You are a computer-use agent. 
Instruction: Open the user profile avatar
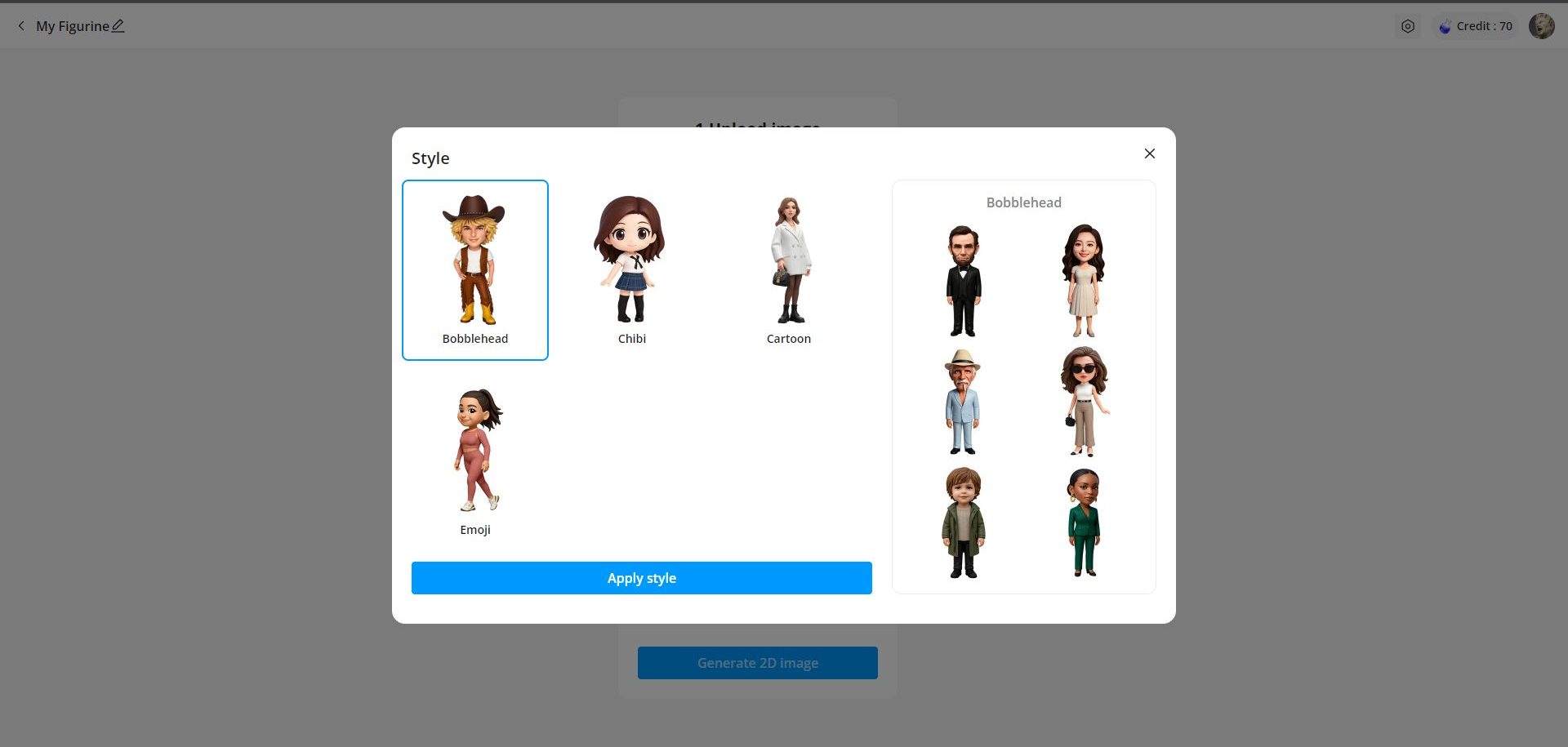1541,26
